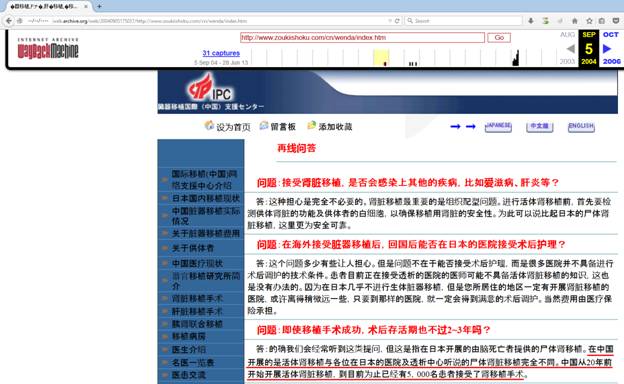Bookmark this page with the star icon

pos(589,21)
